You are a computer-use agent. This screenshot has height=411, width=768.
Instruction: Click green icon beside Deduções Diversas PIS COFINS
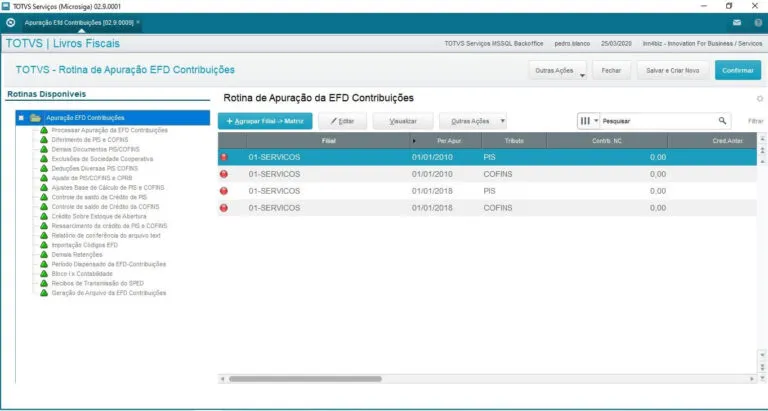[44, 169]
